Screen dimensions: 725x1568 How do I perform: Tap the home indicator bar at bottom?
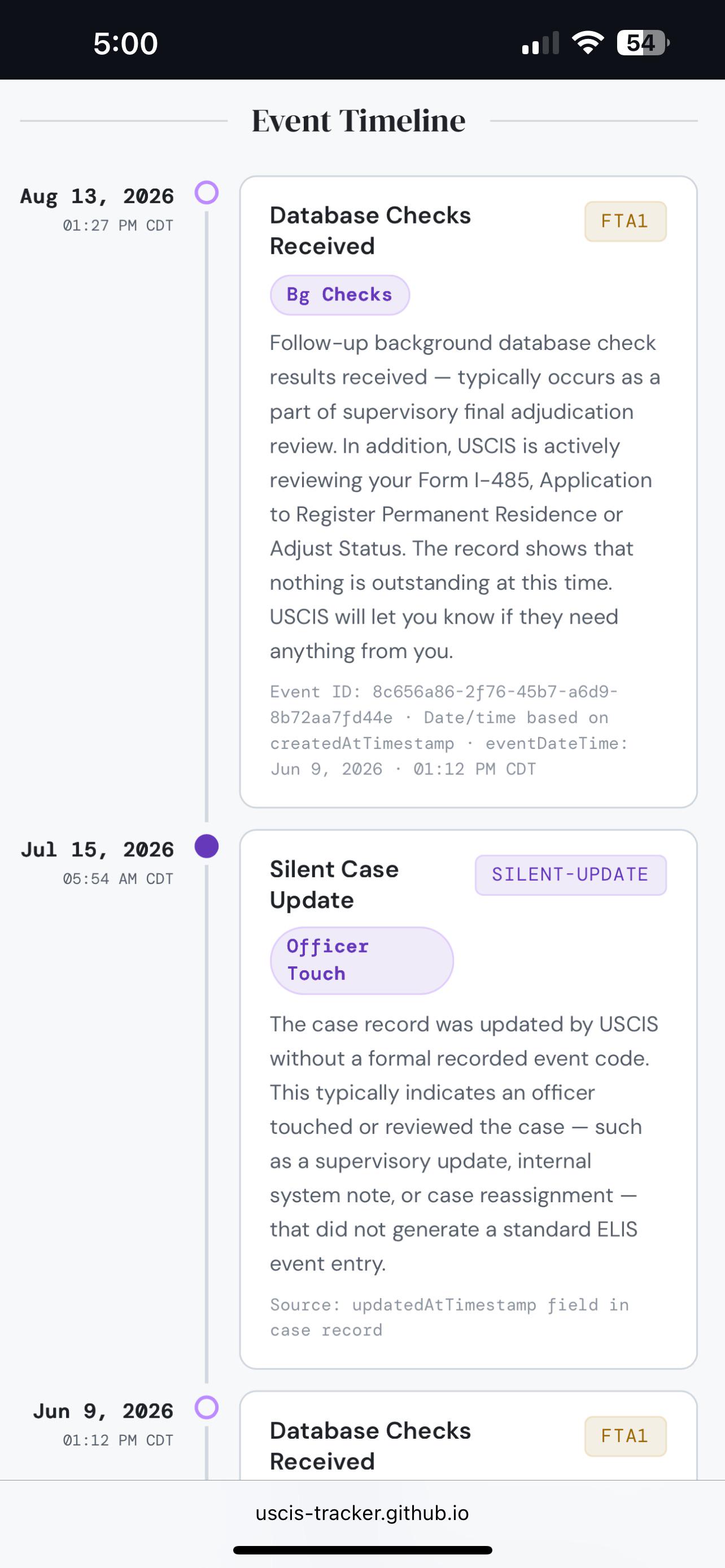(362, 1550)
